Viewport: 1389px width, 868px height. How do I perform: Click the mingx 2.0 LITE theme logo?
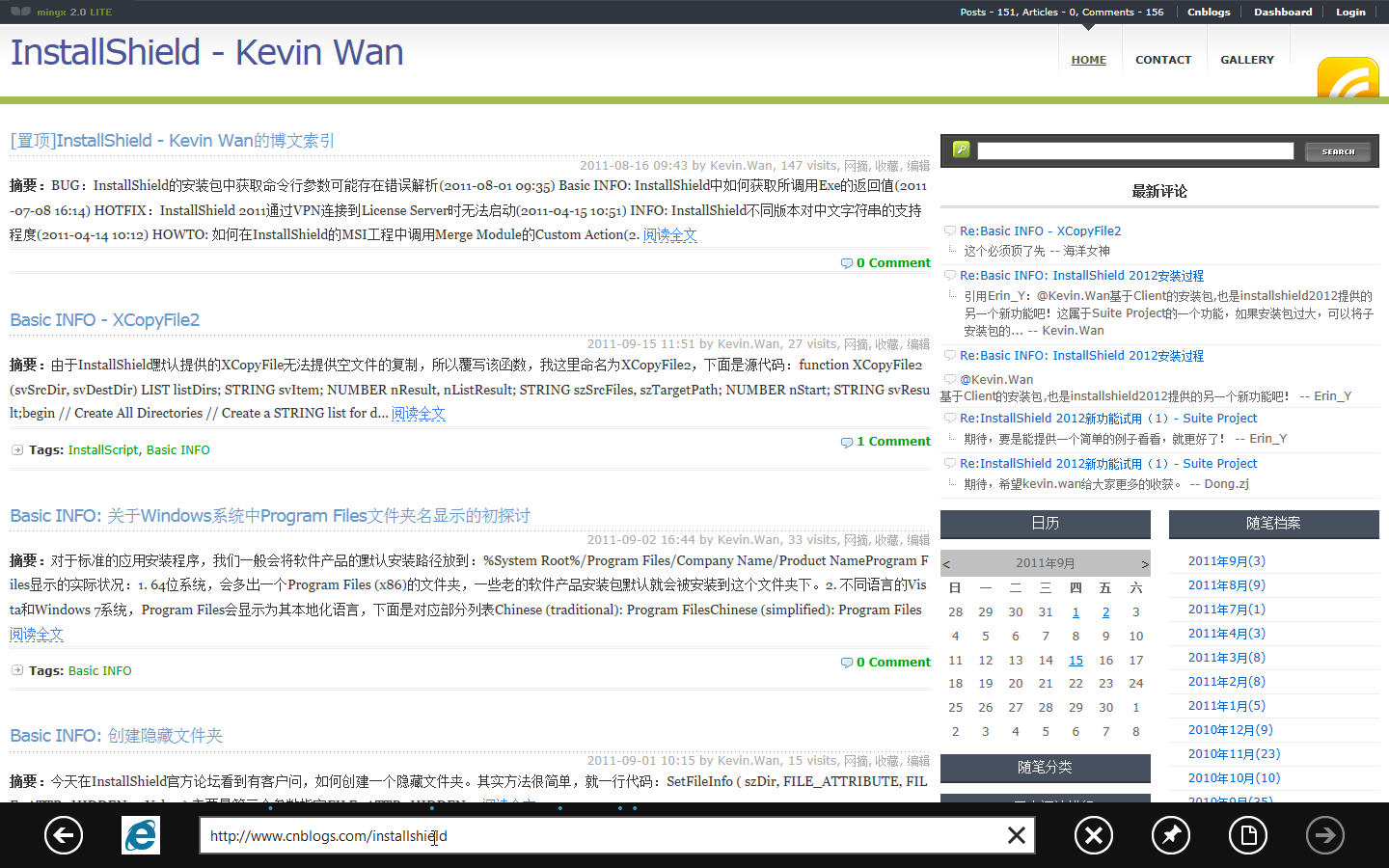click(62, 12)
